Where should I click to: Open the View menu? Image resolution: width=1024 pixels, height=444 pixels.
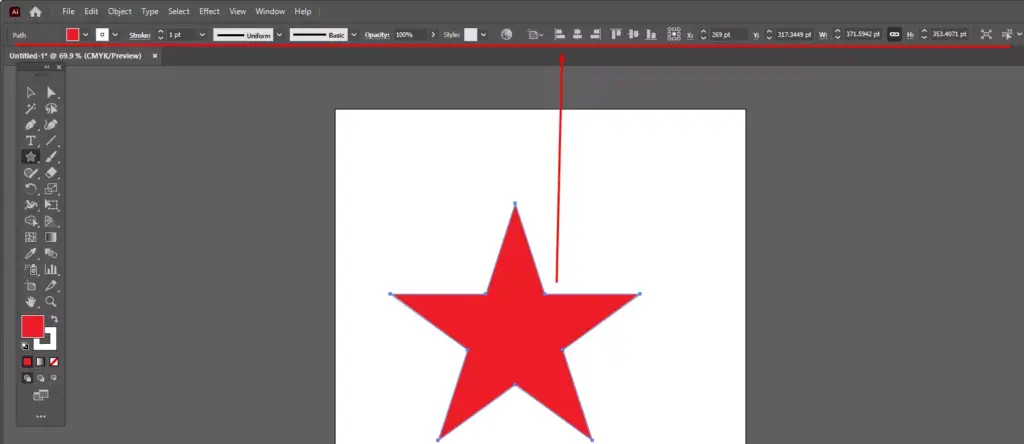point(238,11)
